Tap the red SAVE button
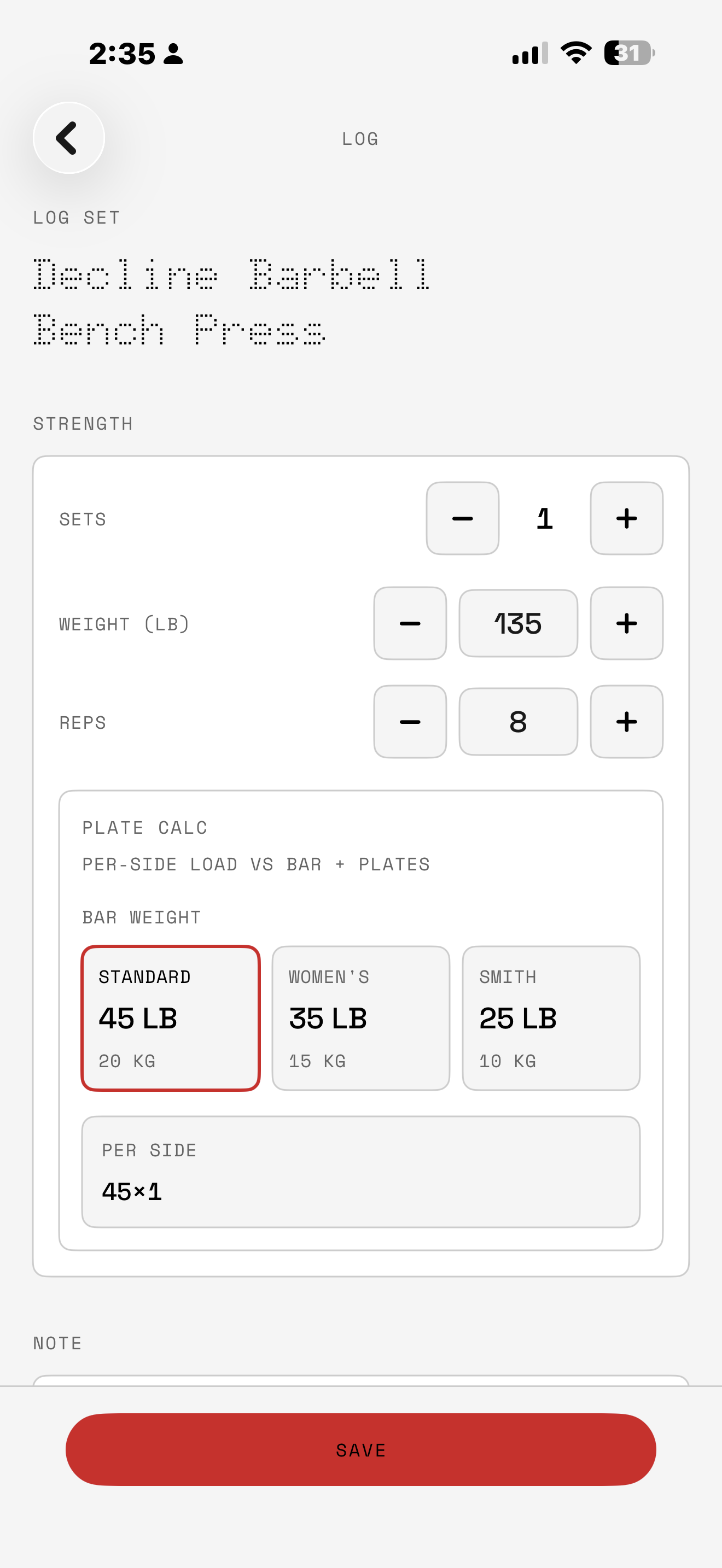 pos(361,1449)
